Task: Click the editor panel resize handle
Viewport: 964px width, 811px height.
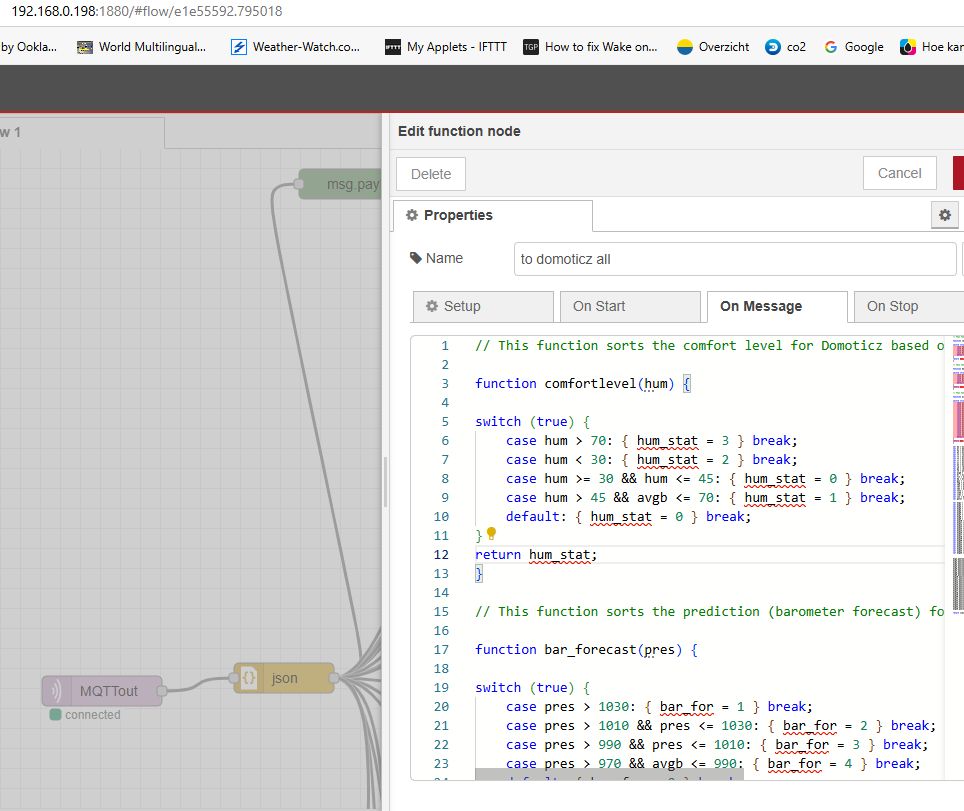Action: pyautogui.click(x=385, y=482)
